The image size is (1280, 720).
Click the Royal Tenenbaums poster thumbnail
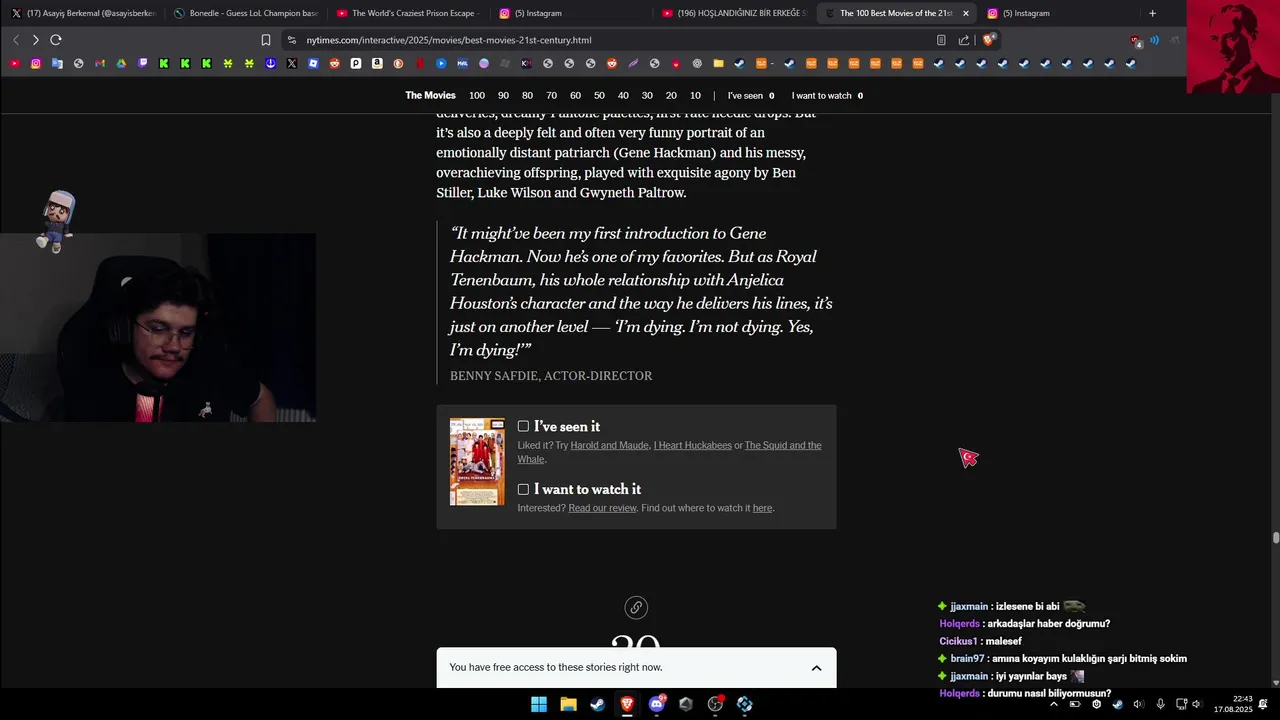[477, 461]
